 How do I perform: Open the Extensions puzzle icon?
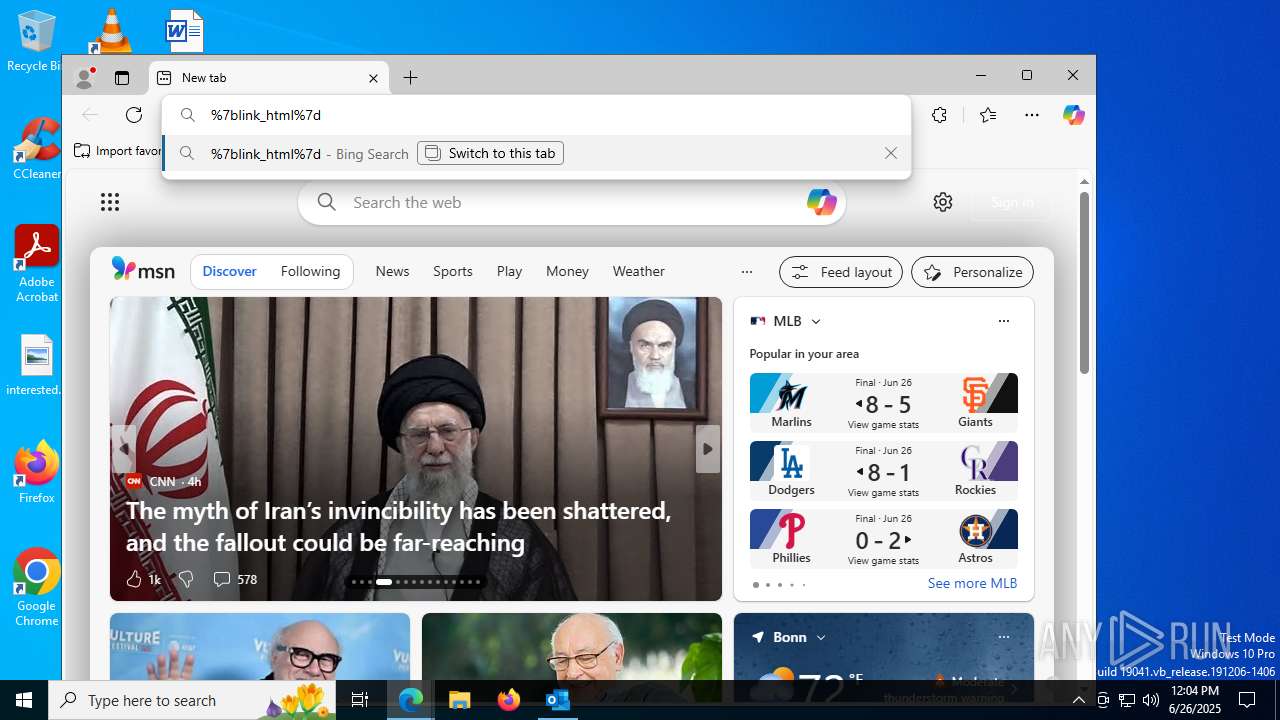(x=939, y=115)
